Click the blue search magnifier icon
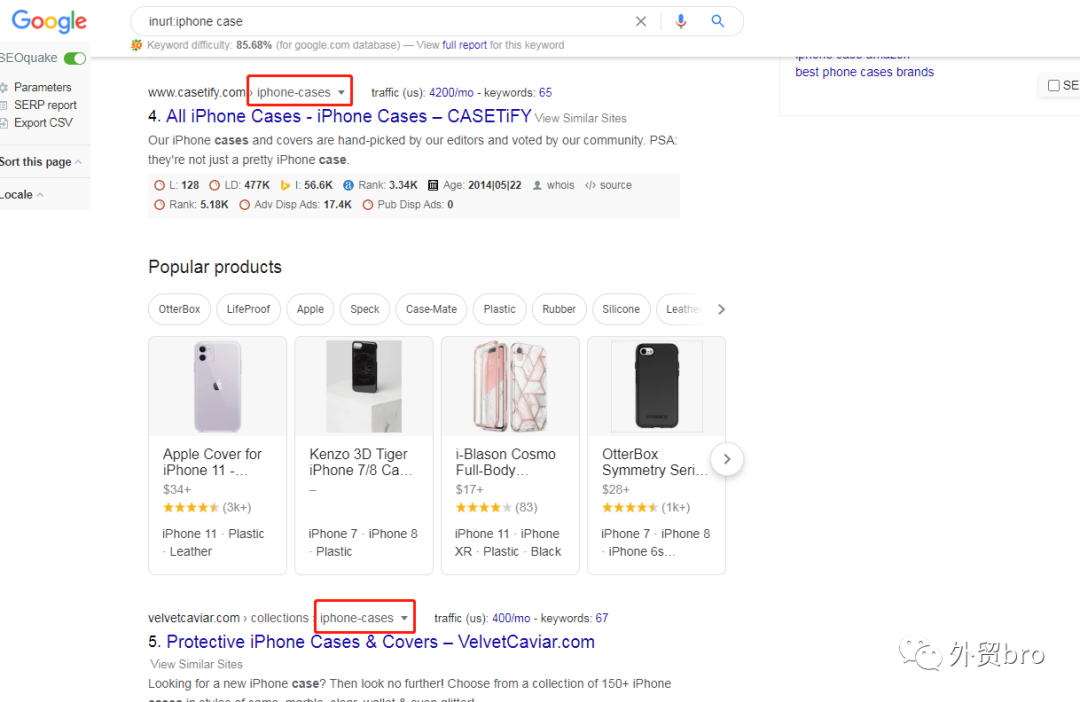The width and height of the screenshot is (1080, 702). (x=718, y=21)
